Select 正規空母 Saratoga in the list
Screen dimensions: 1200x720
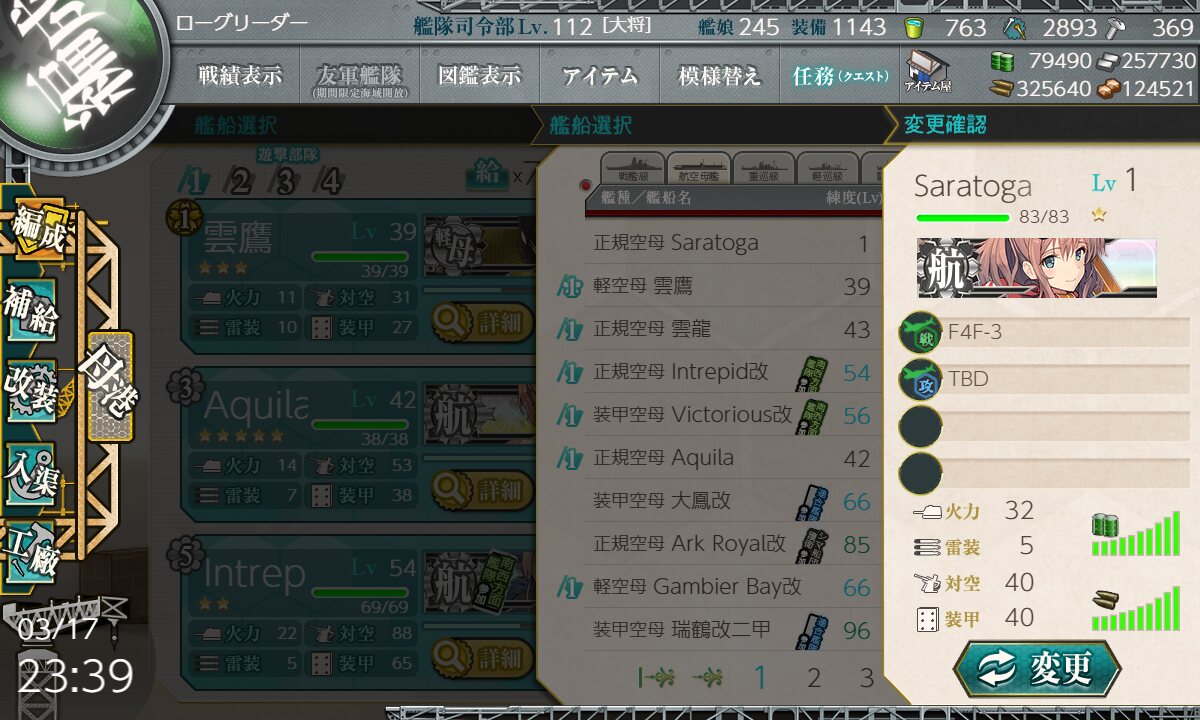pyautogui.click(x=733, y=243)
